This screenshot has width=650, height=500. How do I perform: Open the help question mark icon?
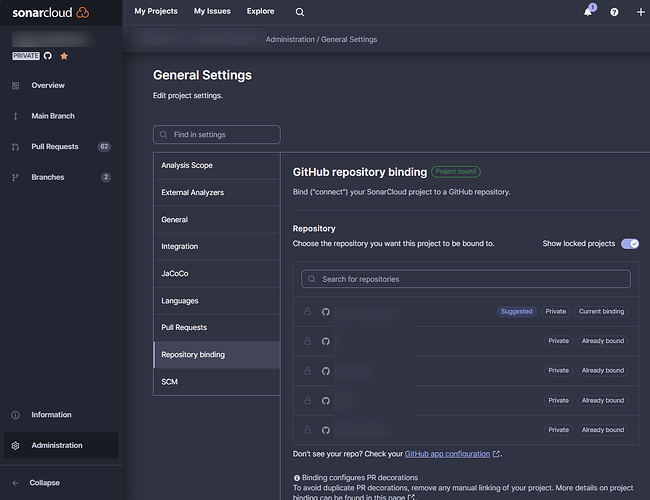click(x=614, y=12)
